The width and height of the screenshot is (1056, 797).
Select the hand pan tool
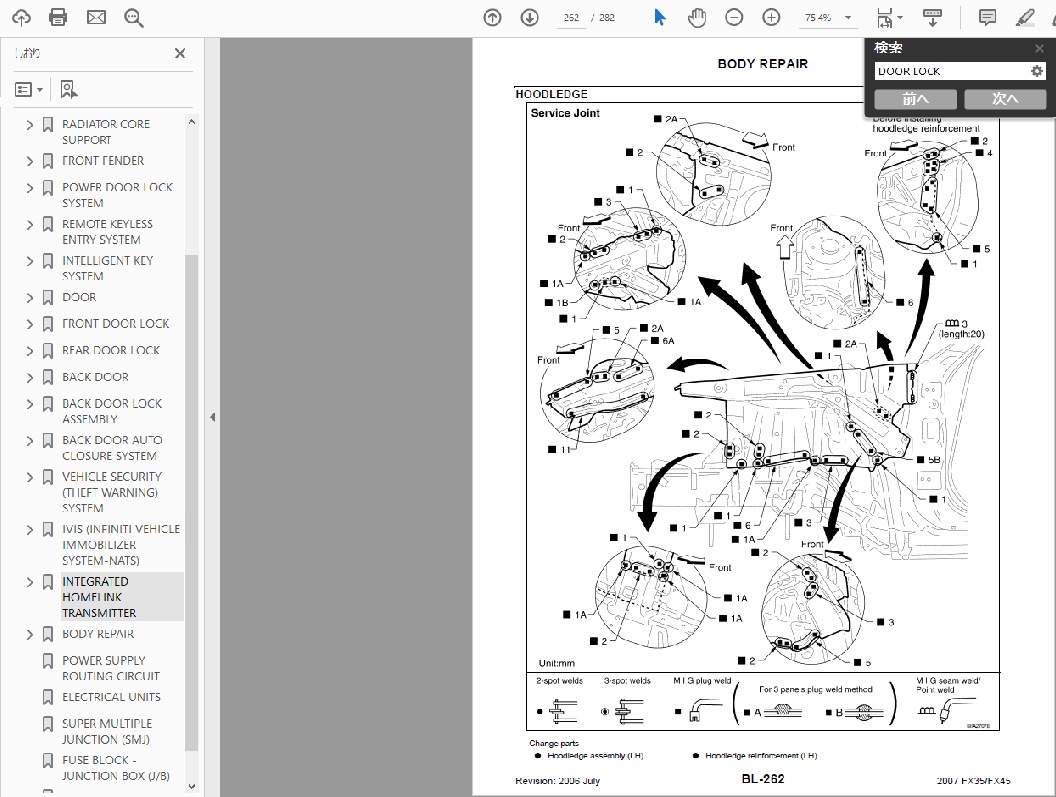pos(697,18)
